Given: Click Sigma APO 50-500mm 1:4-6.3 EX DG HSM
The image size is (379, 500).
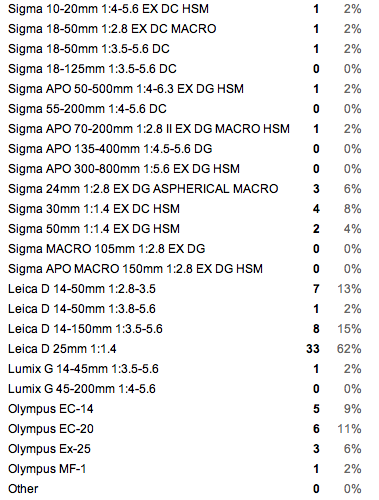Looking at the screenshot, I should [126, 89].
